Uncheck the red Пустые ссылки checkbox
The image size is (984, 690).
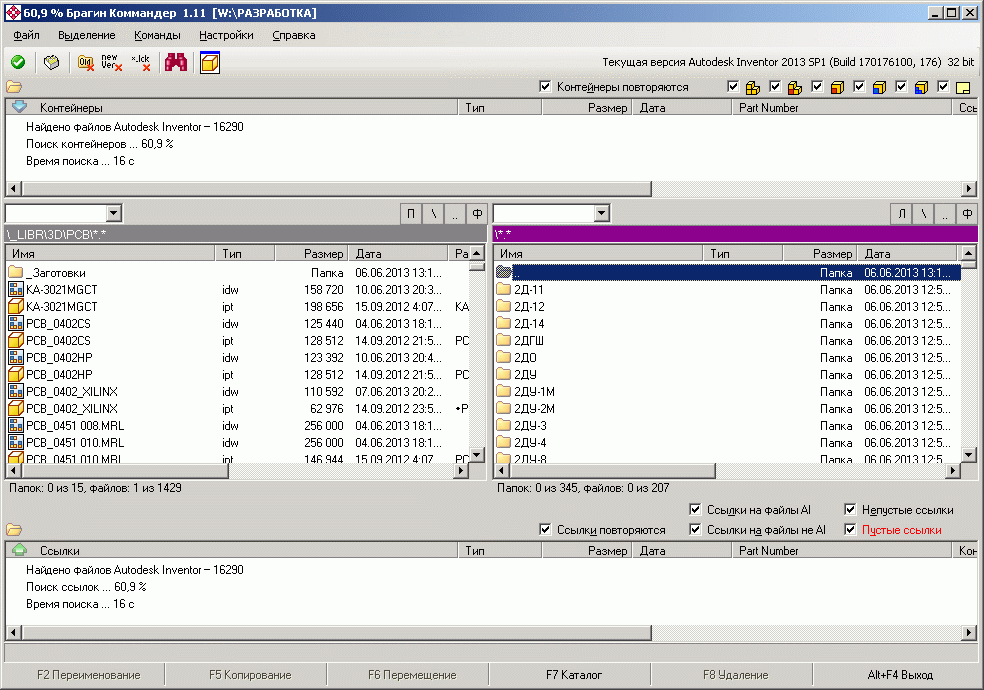point(850,529)
